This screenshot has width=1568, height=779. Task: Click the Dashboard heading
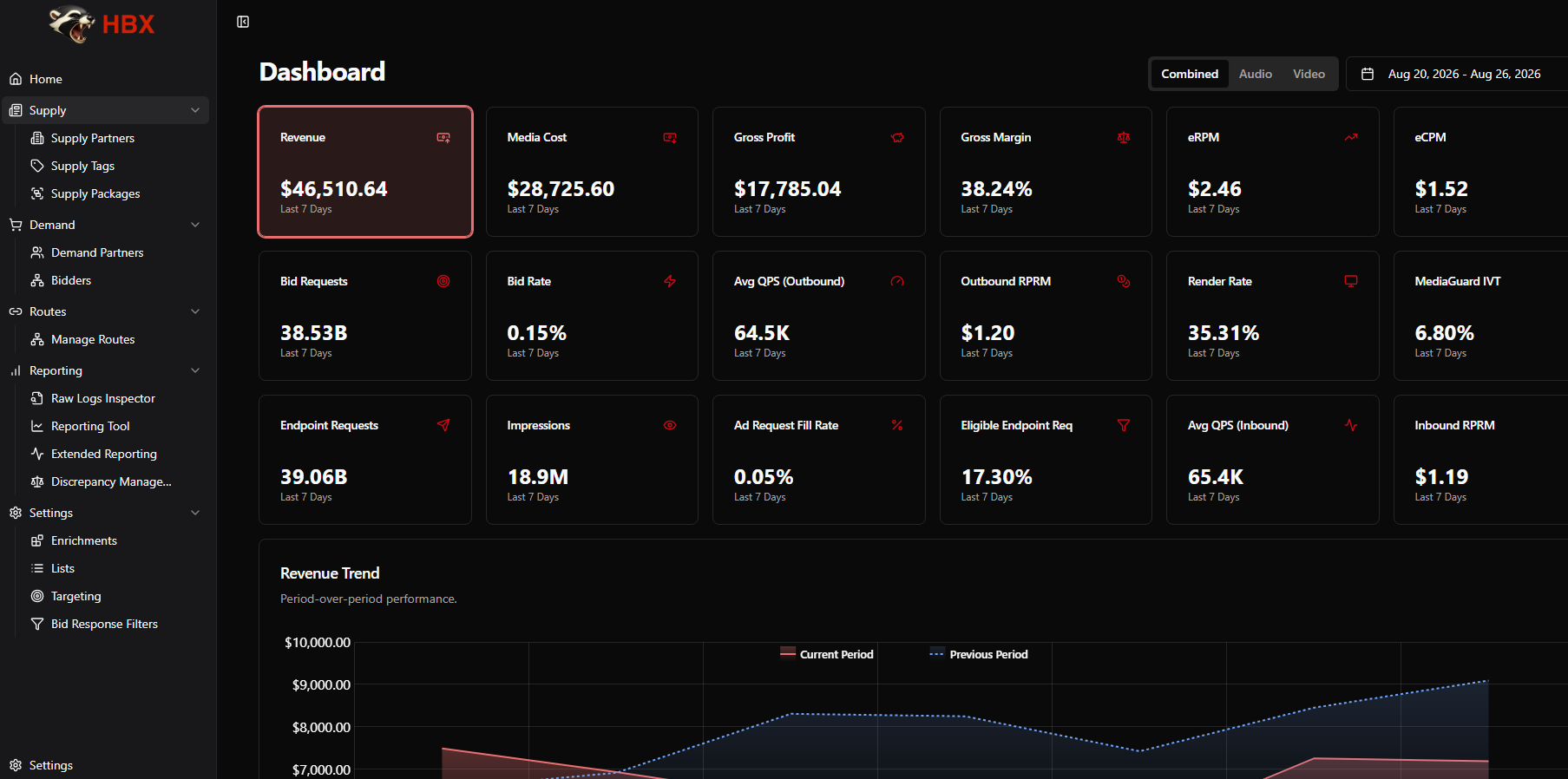322,72
